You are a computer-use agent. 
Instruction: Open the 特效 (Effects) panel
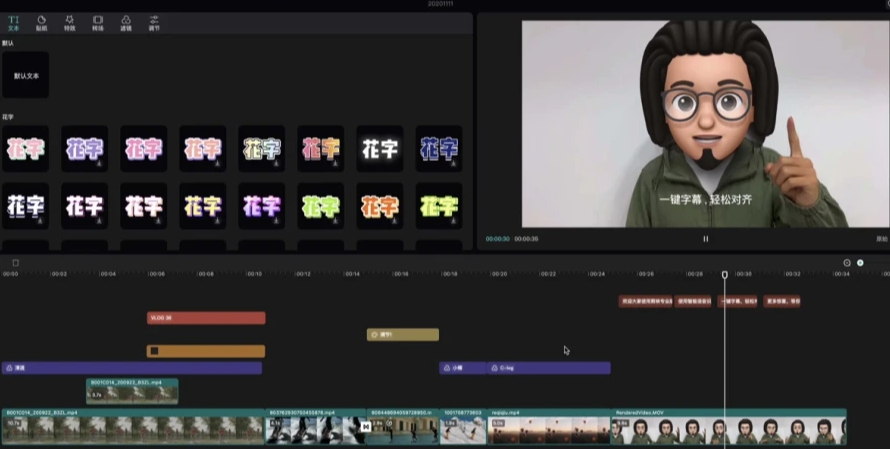click(69, 22)
